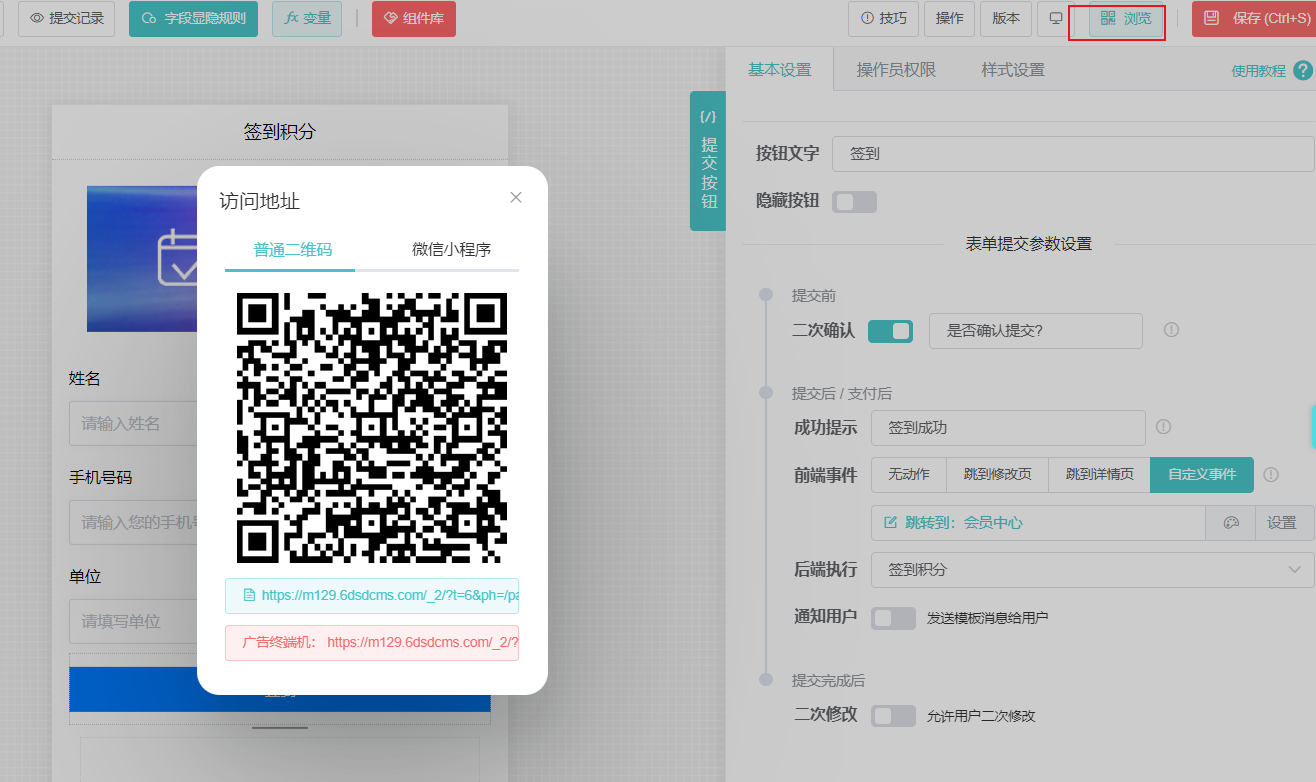Switch to 操作员权限 tab

tap(896, 70)
